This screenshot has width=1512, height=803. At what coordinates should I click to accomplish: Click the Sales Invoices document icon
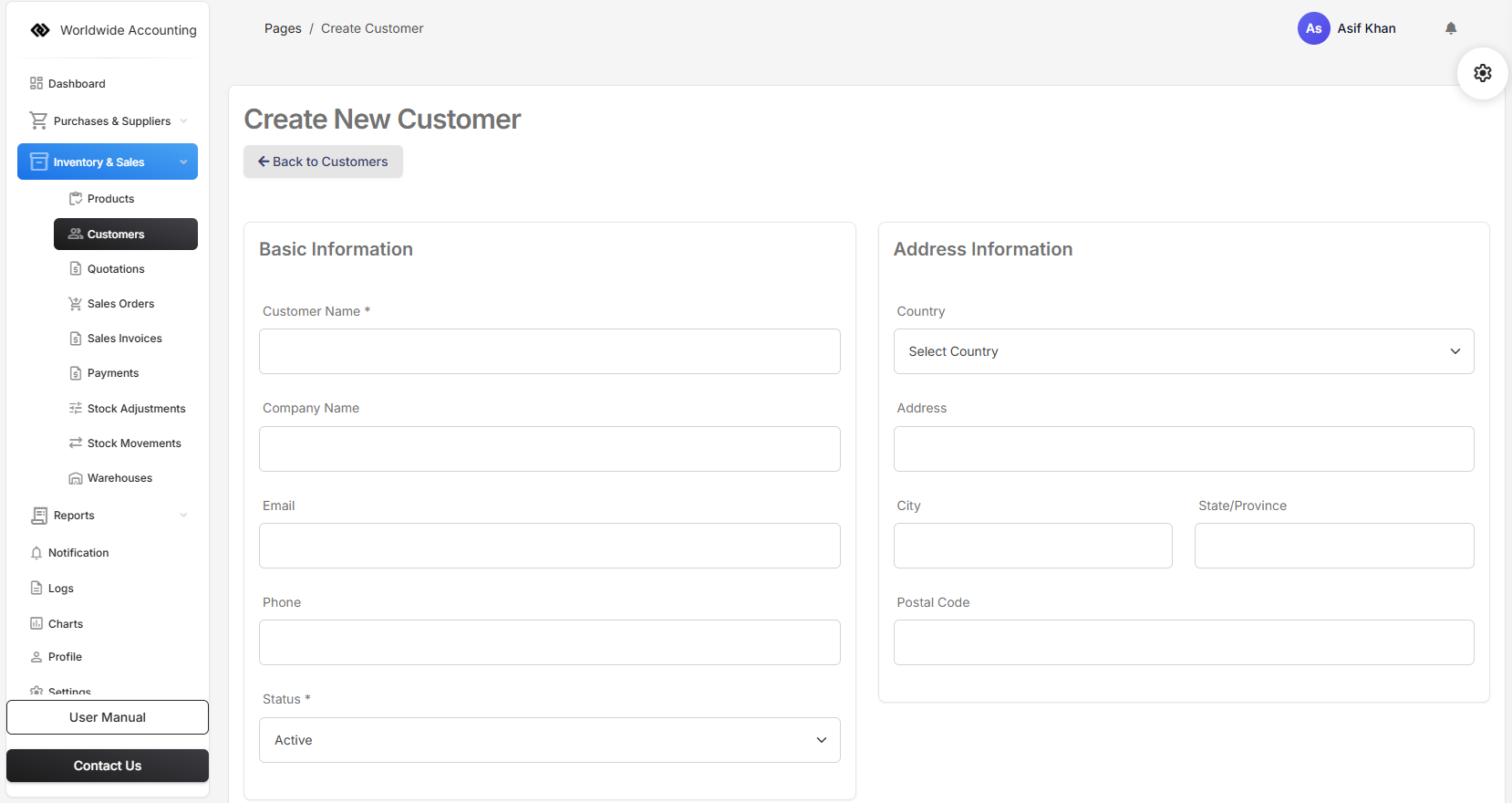[x=76, y=338]
